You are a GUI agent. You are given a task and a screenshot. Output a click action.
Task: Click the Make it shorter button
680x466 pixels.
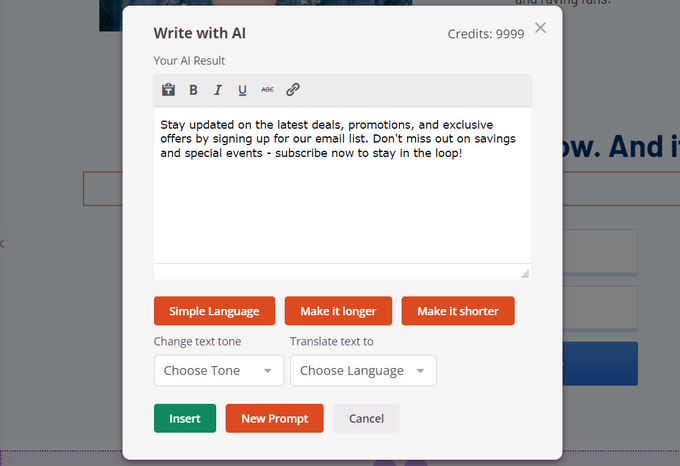(x=458, y=311)
